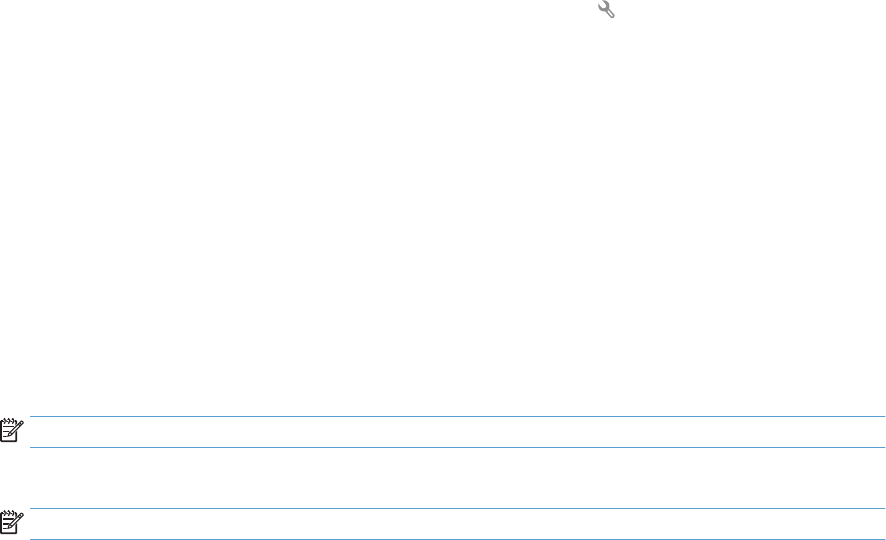Select the lower notepad note icon
Screen dimensions: 886x540
pos(12,522)
